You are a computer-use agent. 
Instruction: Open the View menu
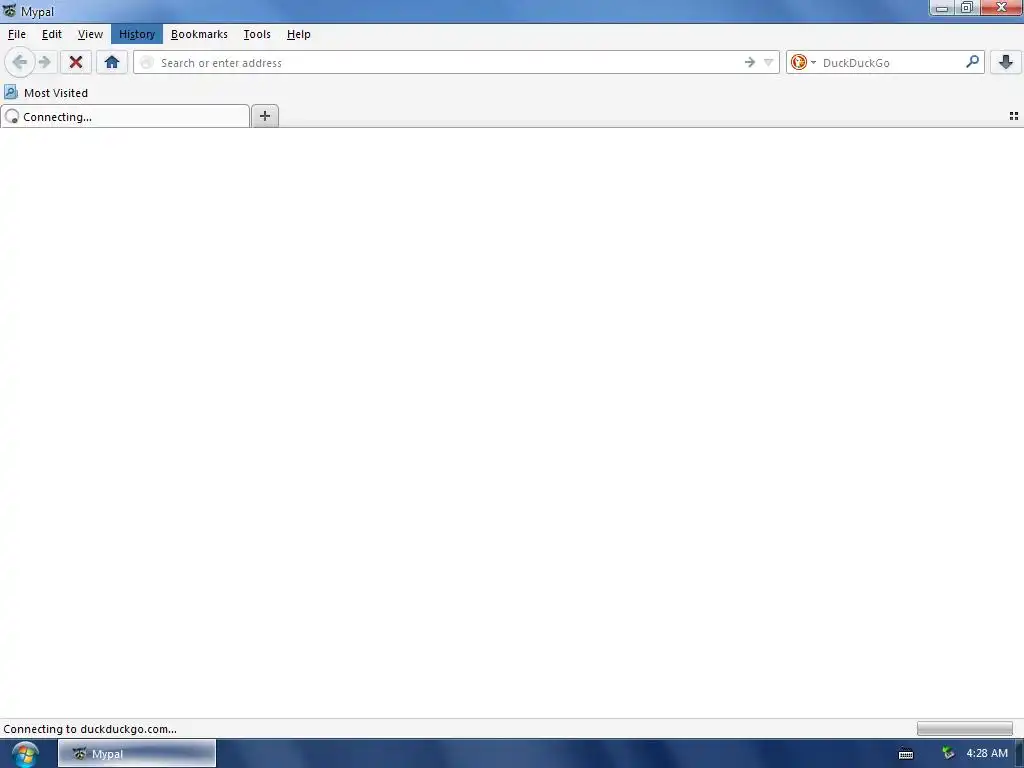pyautogui.click(x=90, y=34)
